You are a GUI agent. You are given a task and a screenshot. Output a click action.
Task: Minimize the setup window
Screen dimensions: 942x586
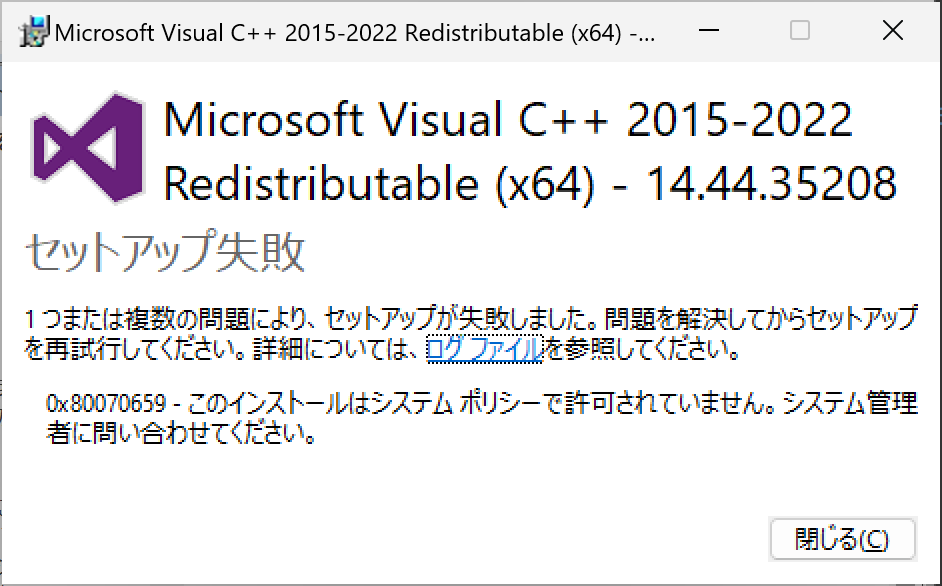pos(709,30)
